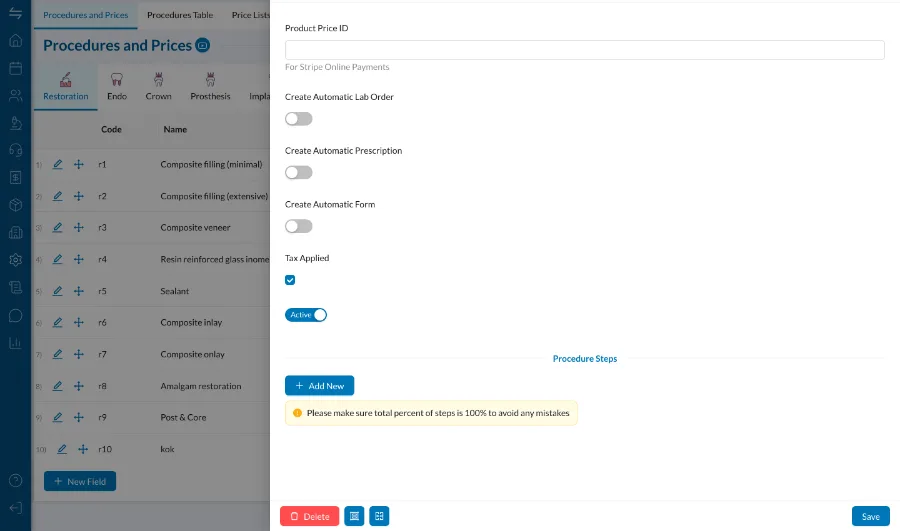Open the help question mark icon
Viewport: 900px width, 531px height.
pos(15,480)
